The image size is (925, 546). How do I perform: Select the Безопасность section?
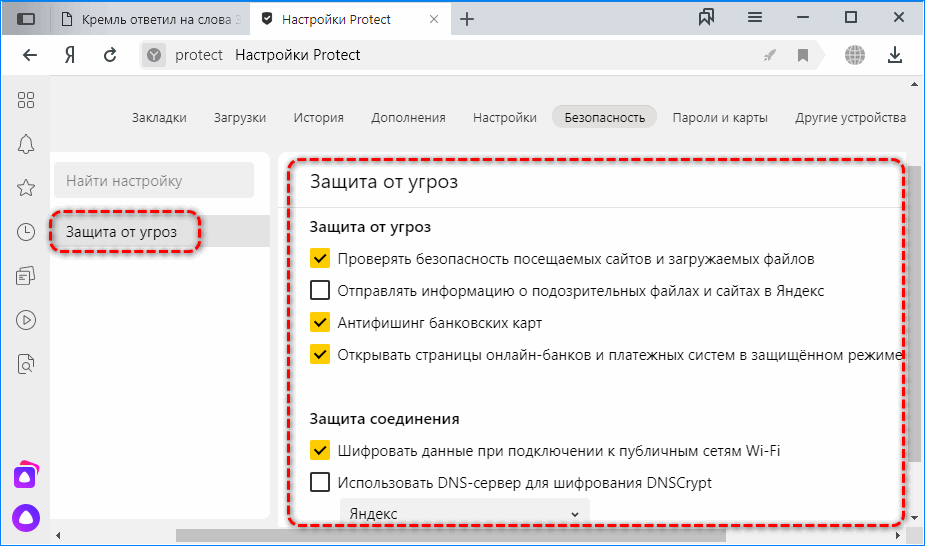click(x=605, y=117)
